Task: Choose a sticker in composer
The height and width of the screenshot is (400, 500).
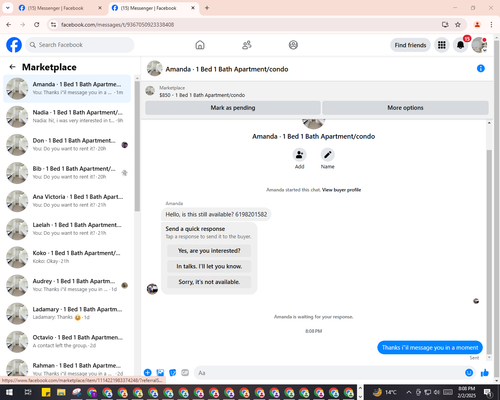Action: pyautogui.click(x=173, y=373)
